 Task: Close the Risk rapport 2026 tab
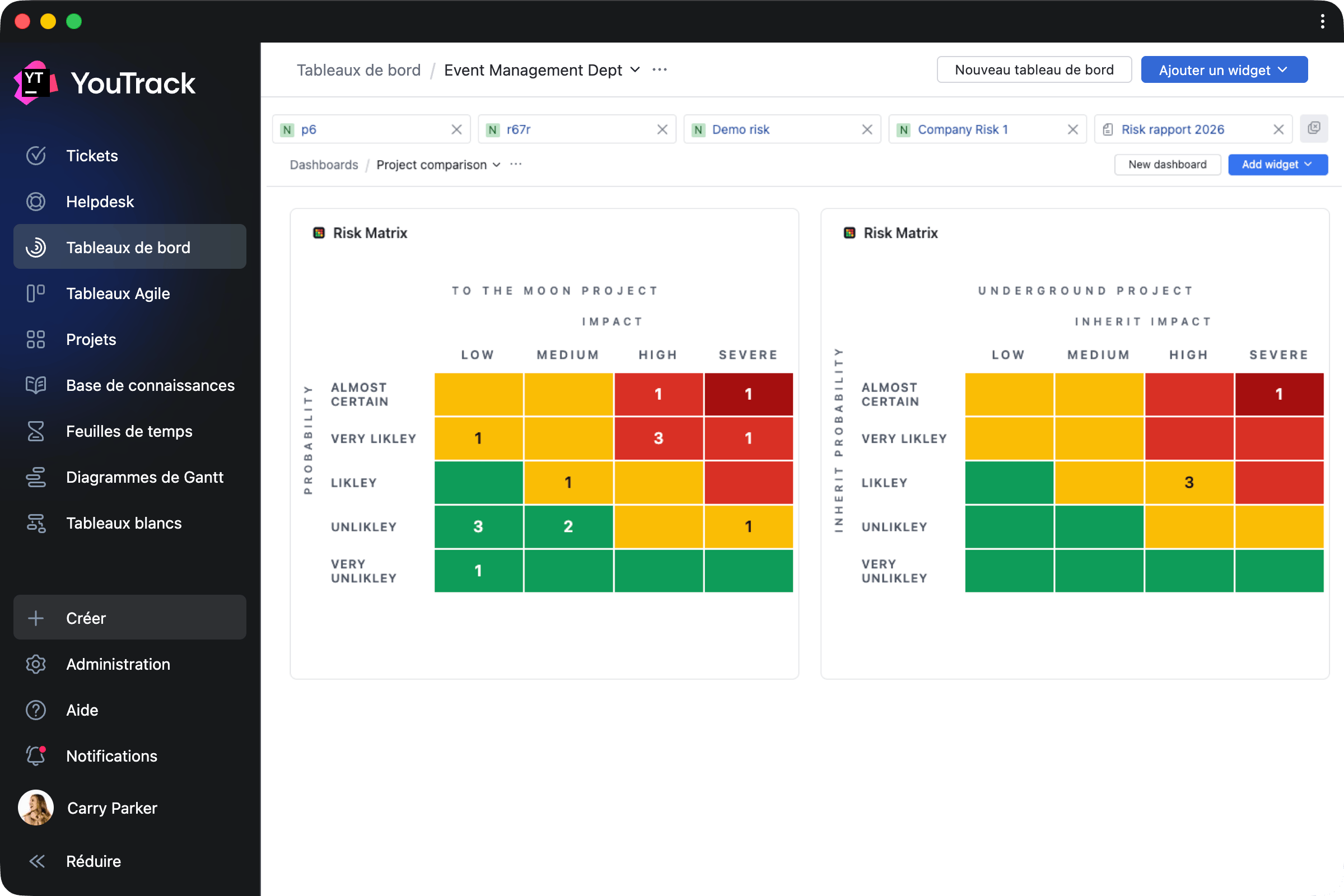[1279, 130]
